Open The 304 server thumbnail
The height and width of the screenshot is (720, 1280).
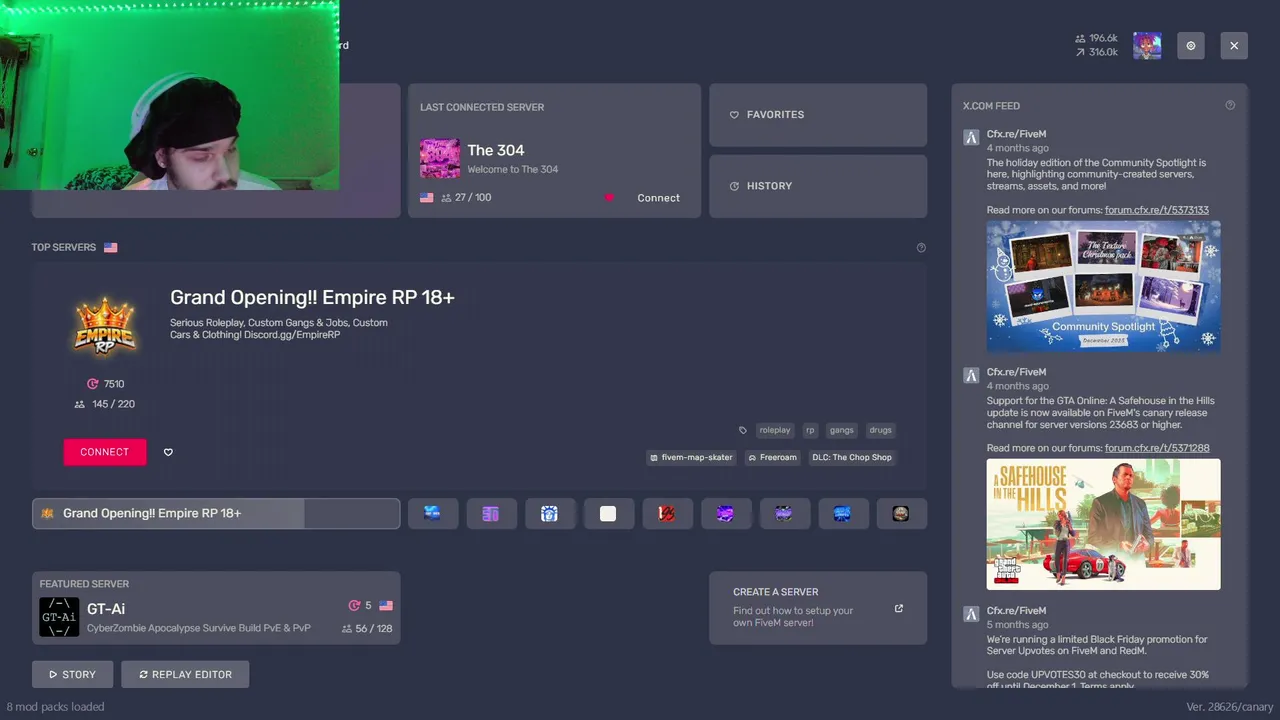(x=440, y=159)
